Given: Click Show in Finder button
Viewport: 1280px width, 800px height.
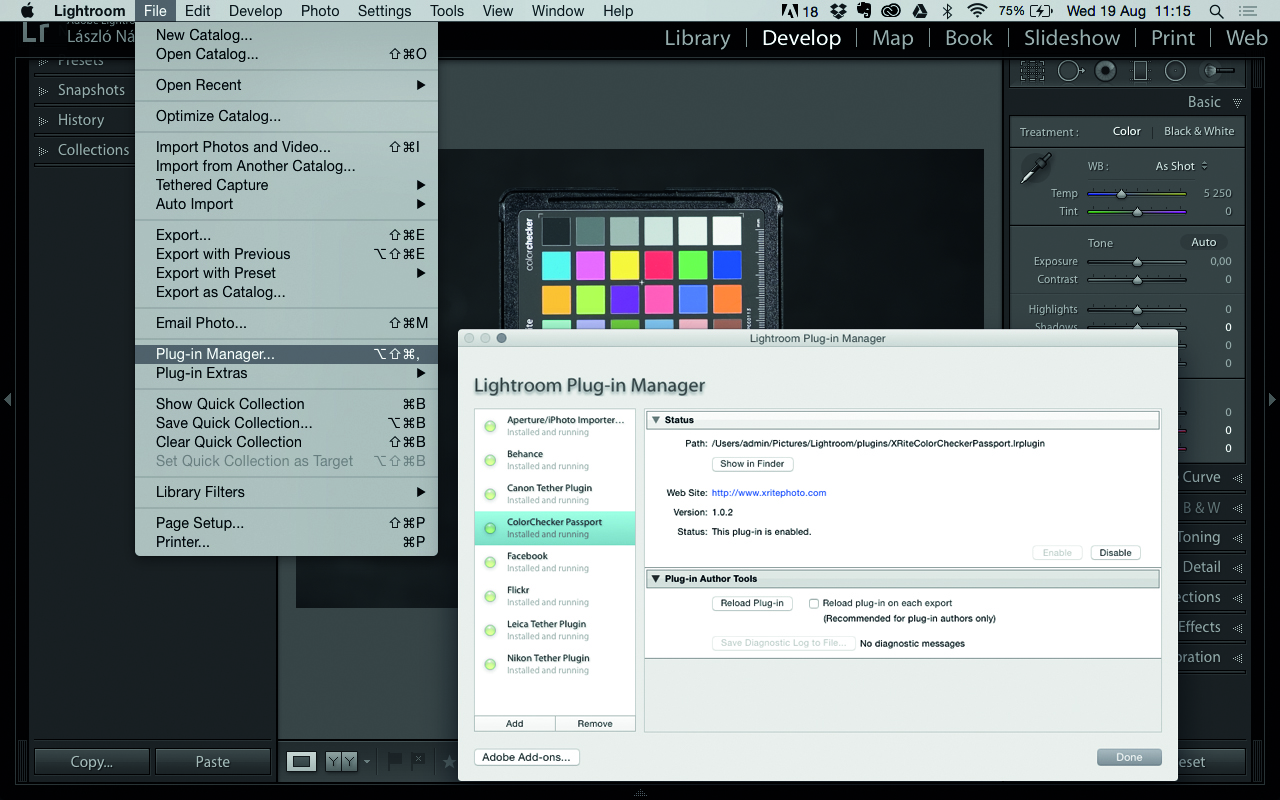Looking at the screenshot, I should (752, 464).
